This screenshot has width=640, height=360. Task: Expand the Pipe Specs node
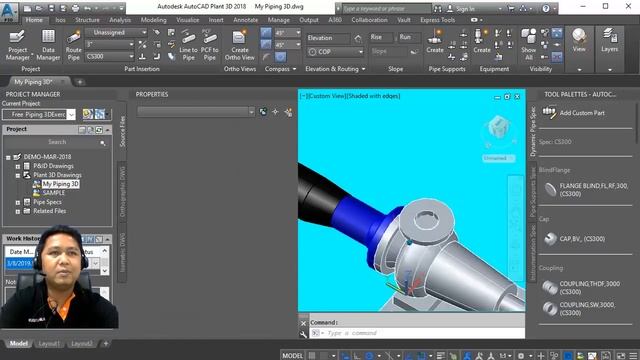point(18,202)
